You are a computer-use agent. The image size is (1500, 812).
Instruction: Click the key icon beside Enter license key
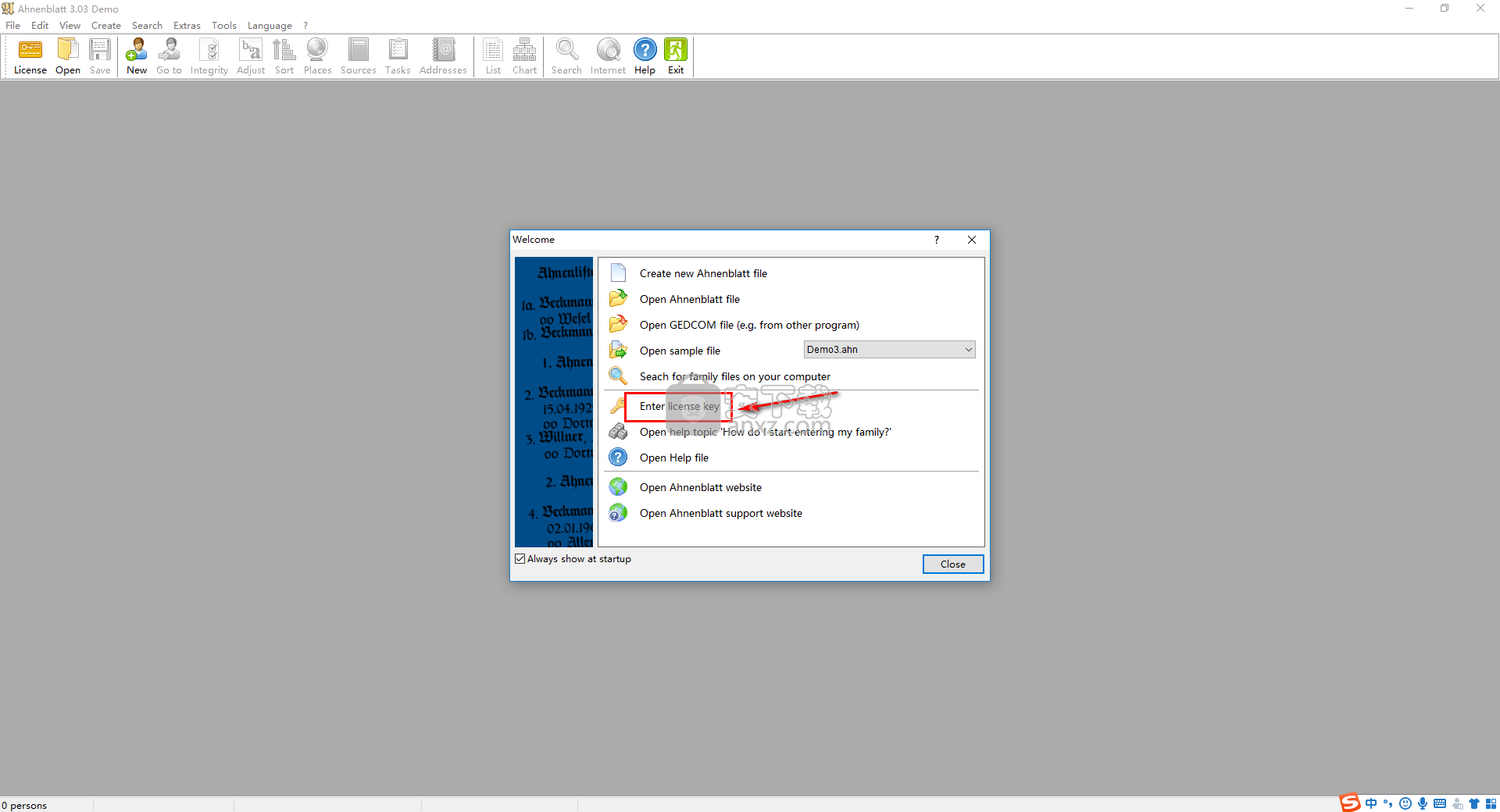tap(617, 405)
